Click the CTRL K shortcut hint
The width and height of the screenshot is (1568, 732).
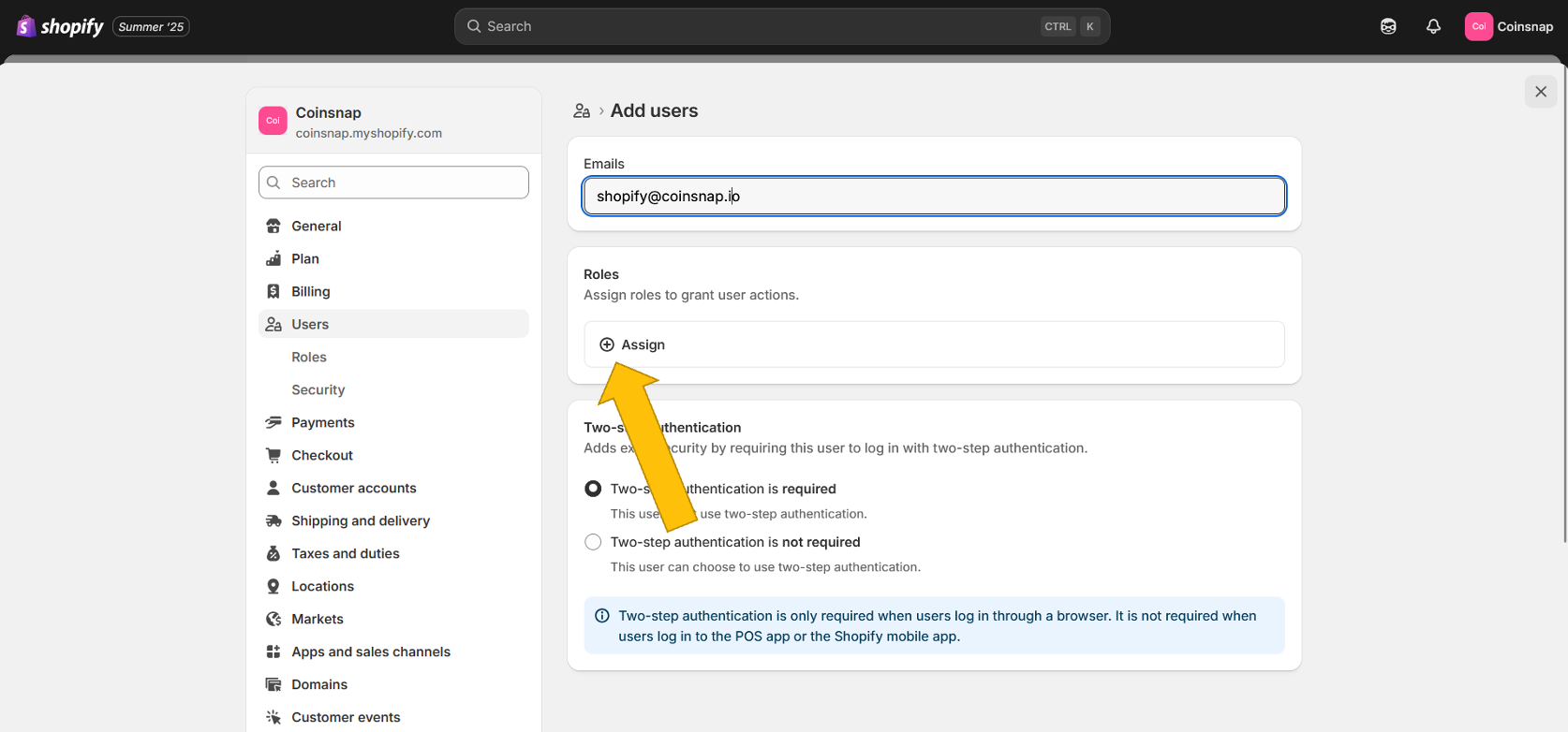(1070, 26)
